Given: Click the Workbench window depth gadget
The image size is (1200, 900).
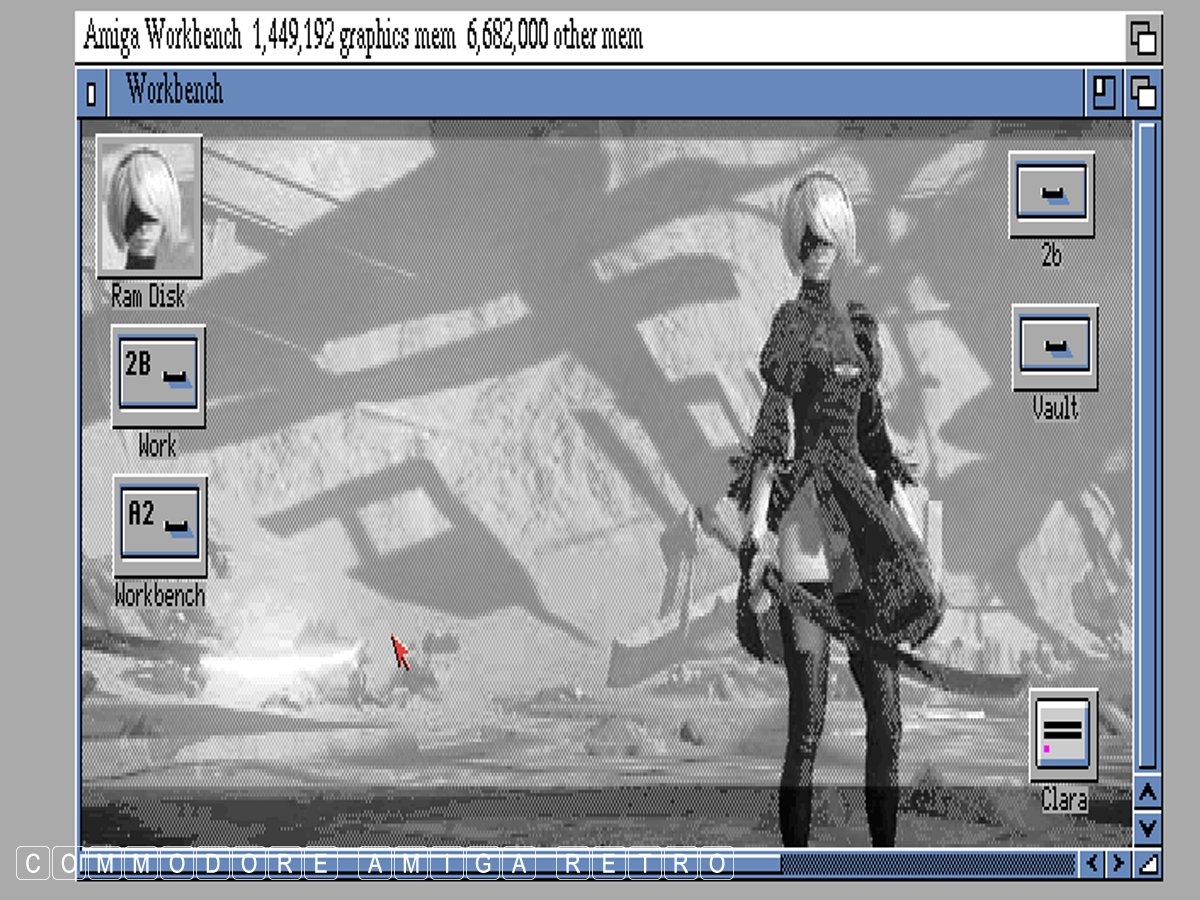Looking at the screenshot, I should pos(1143,94).
